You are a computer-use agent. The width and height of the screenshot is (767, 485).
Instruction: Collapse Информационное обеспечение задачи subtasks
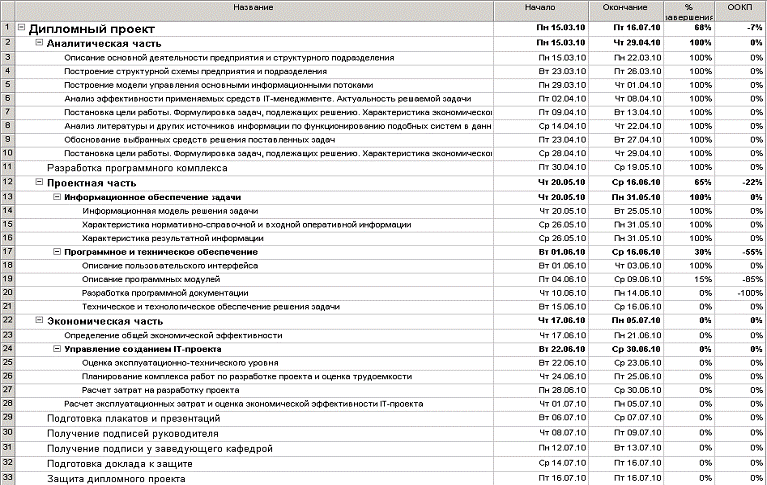pyautogui.click(x=57, y=198)
